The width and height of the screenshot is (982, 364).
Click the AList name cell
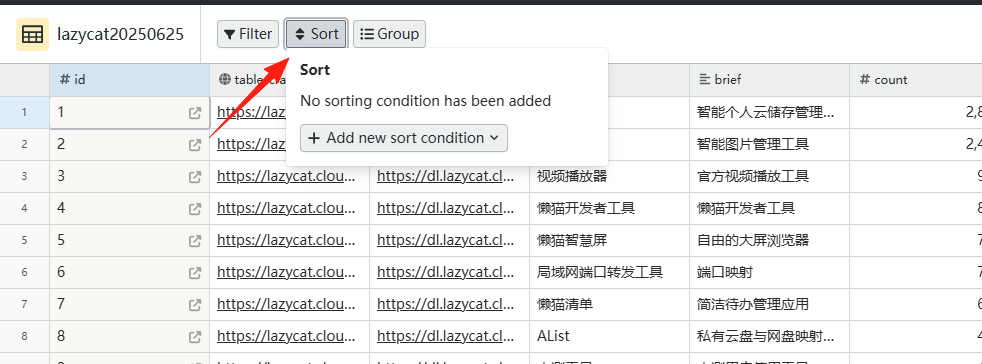click(x=609, y=336)
